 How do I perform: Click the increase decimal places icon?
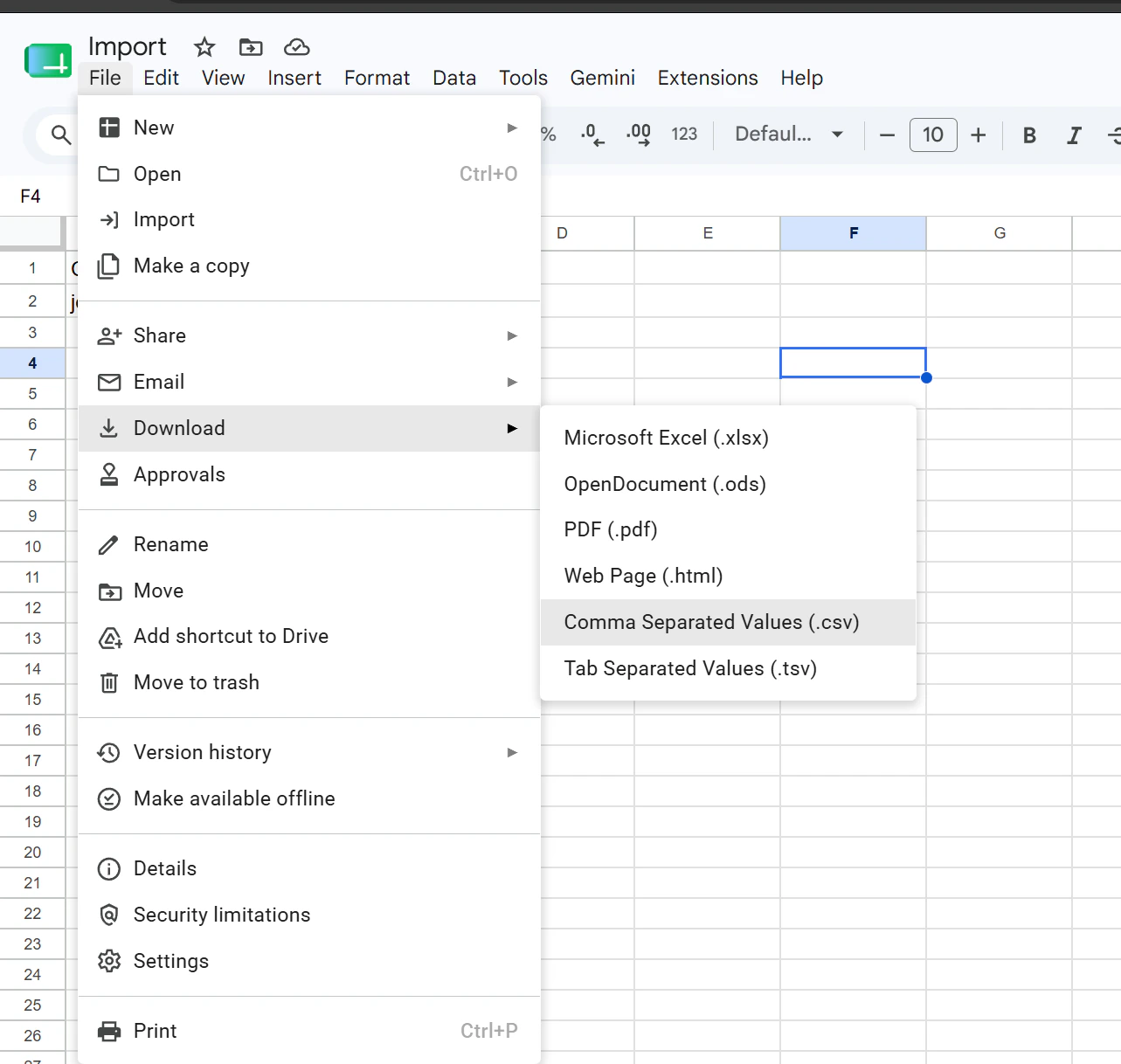click(x=639, y=135)
